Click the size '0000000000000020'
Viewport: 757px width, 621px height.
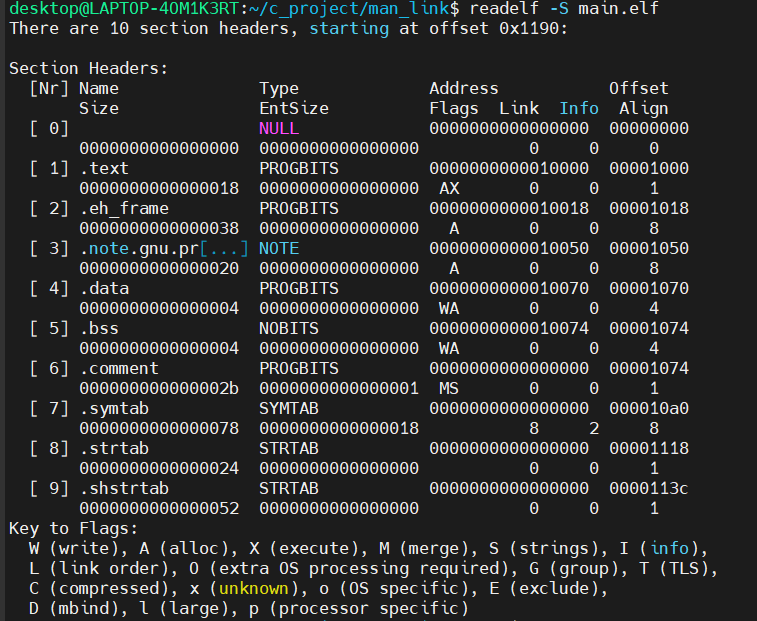[159, 268]
